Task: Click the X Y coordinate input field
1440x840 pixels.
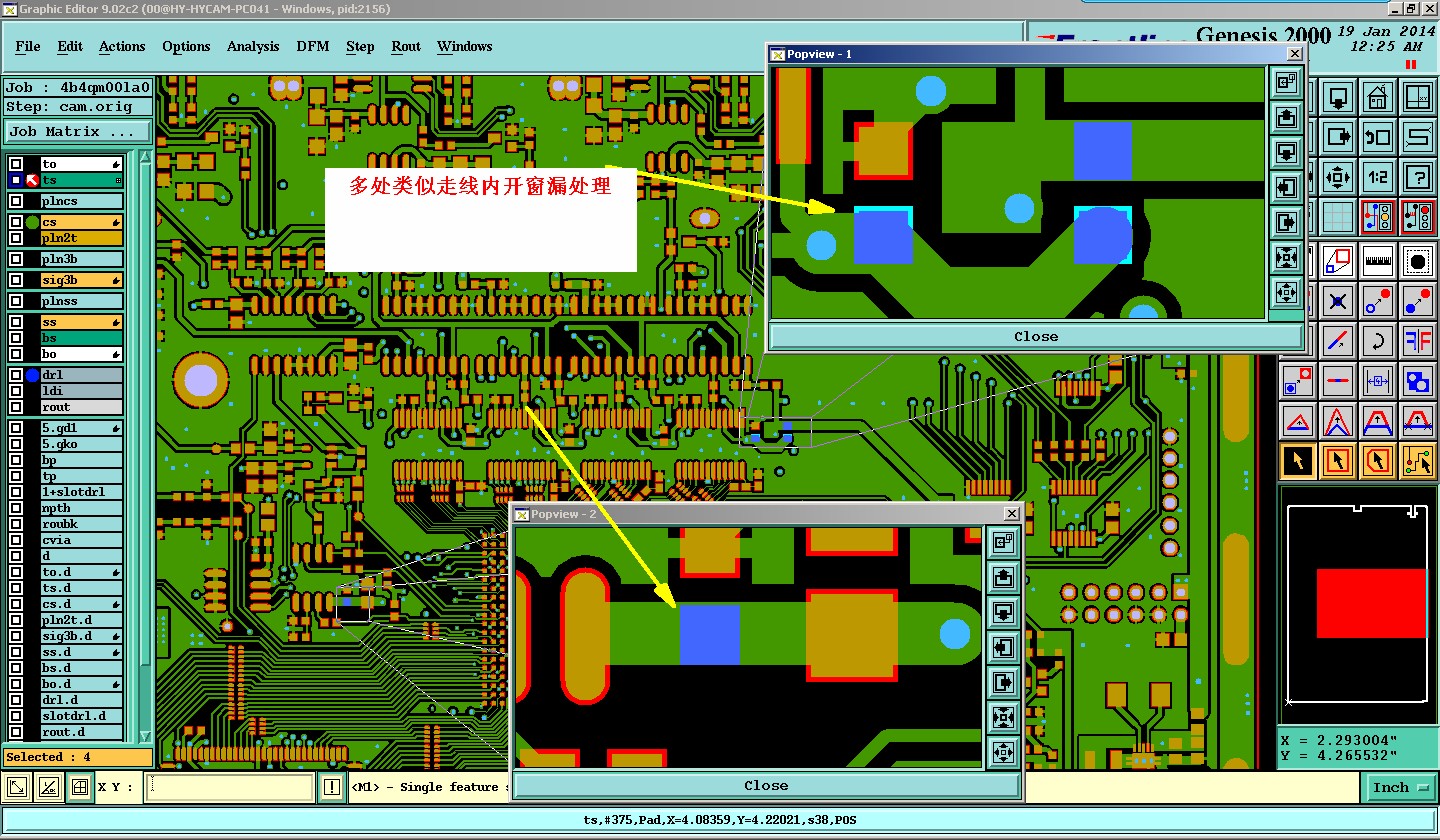Action: 230,787
